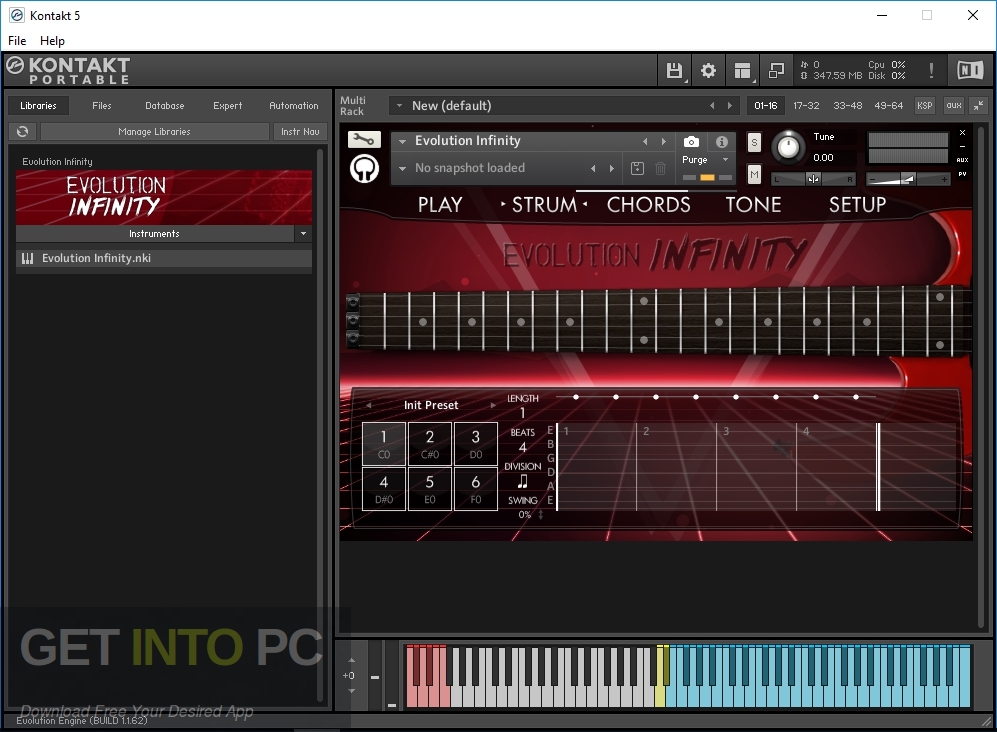Toggle PV button on instrument header

pyautogui.click(x=963, y=174)
